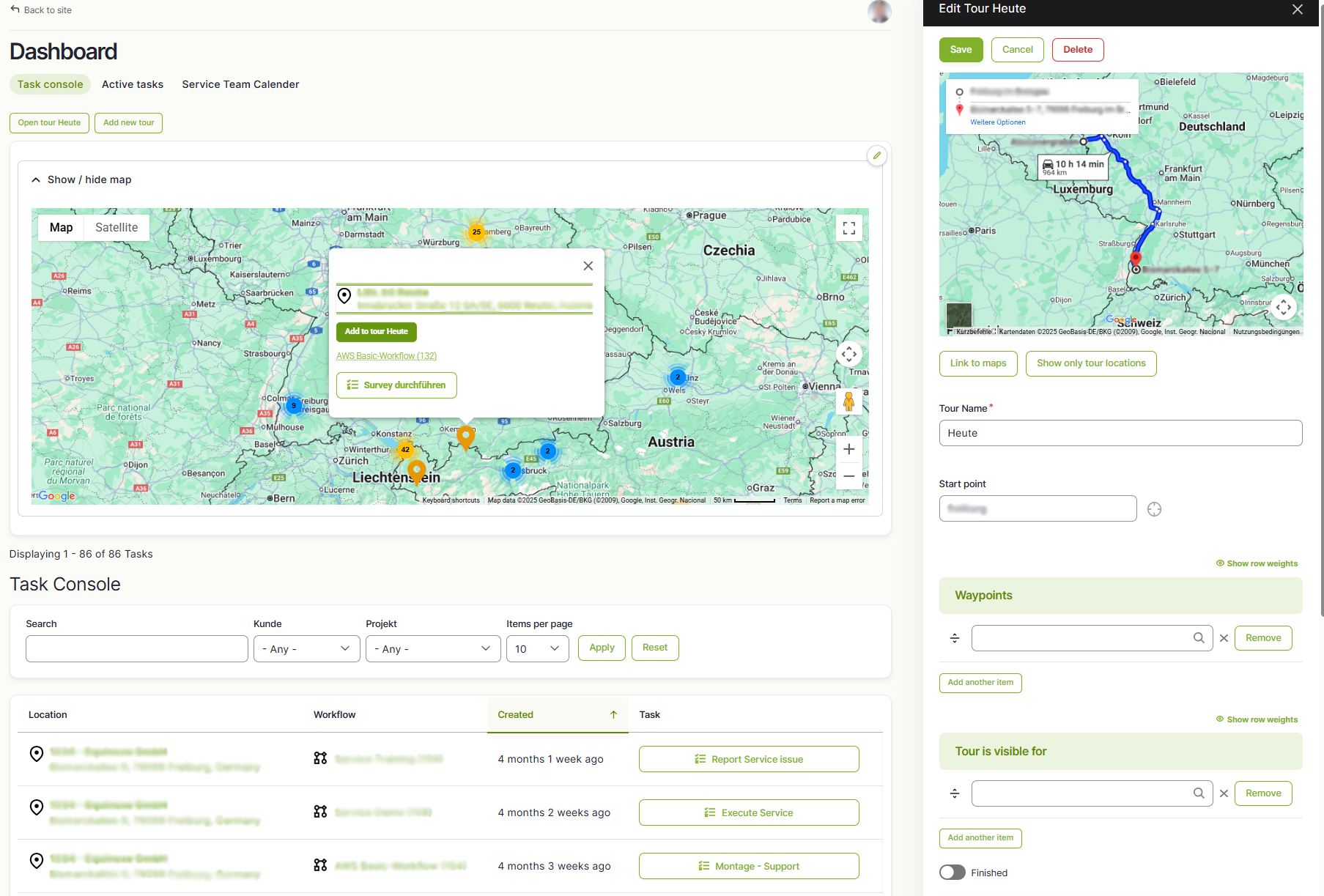Save the tour with Save button
Screen dimensions: 1324x896
coord(961,50)
